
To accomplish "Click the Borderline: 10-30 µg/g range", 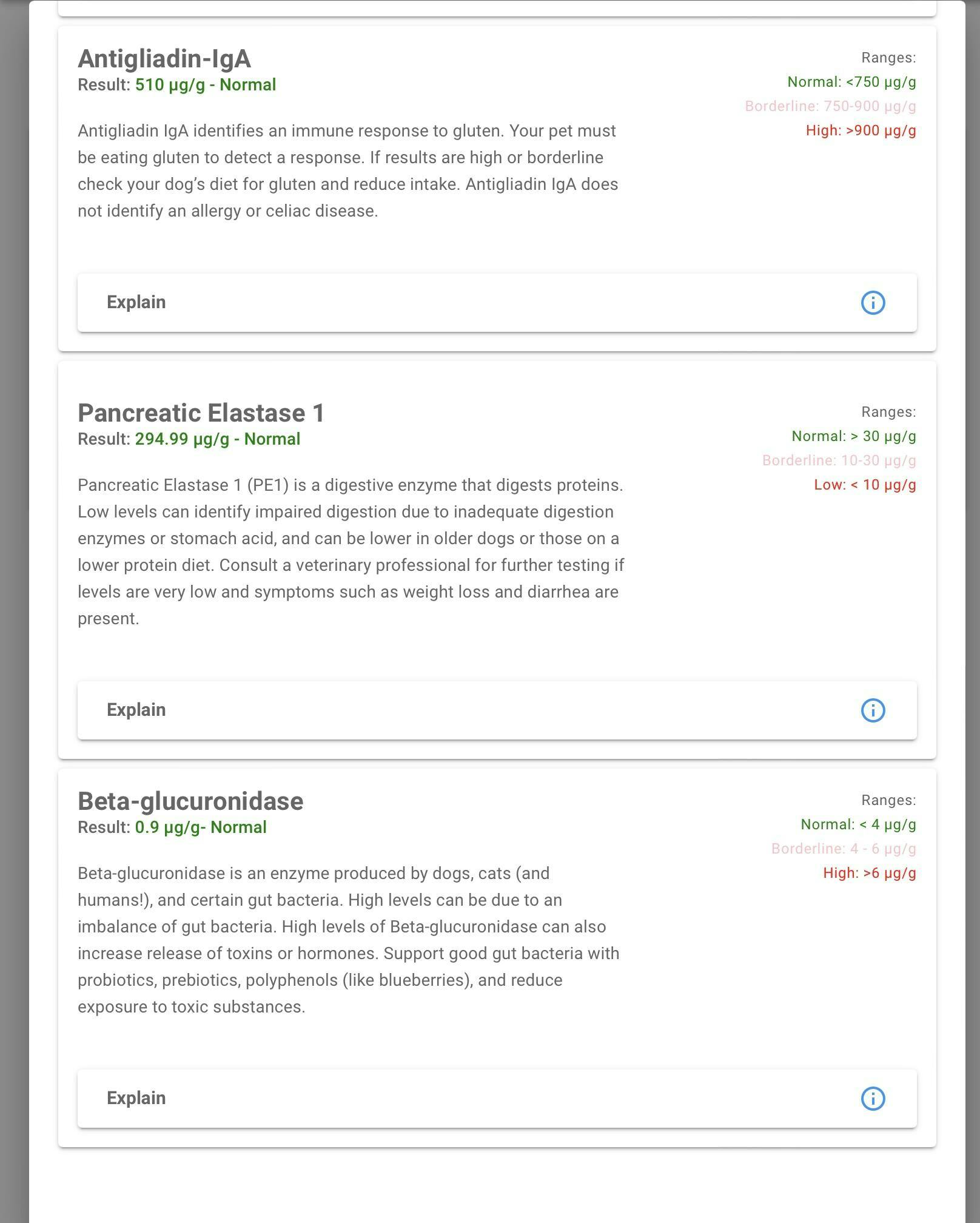I will click(x=839, y=460).
